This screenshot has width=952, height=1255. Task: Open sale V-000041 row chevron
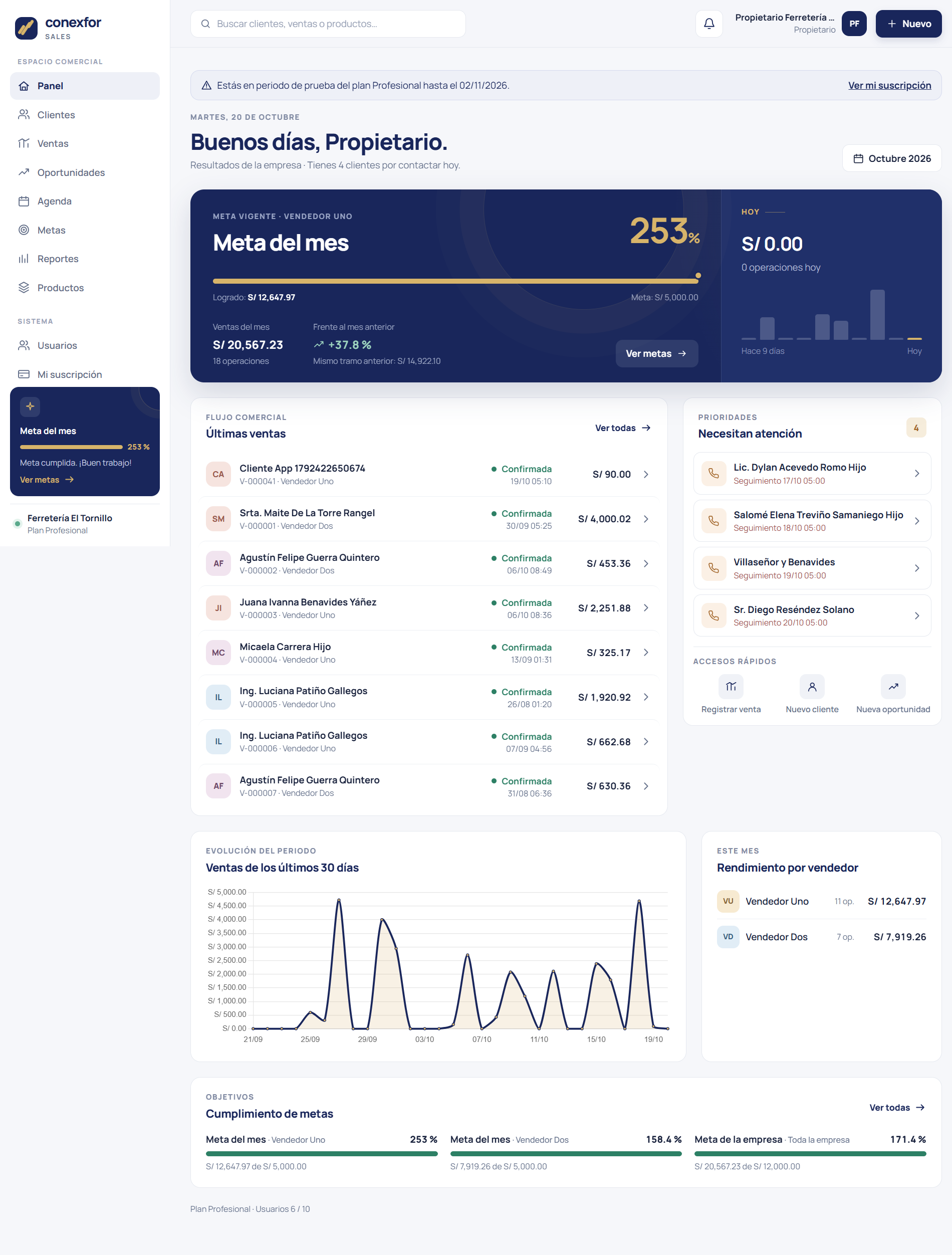coord(646,474)
